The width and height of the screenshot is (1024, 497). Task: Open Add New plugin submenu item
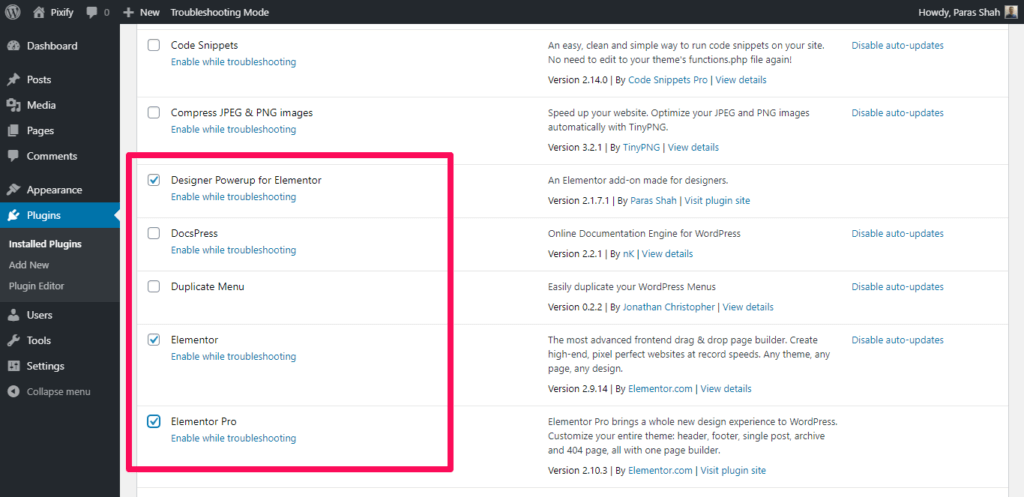29,265
